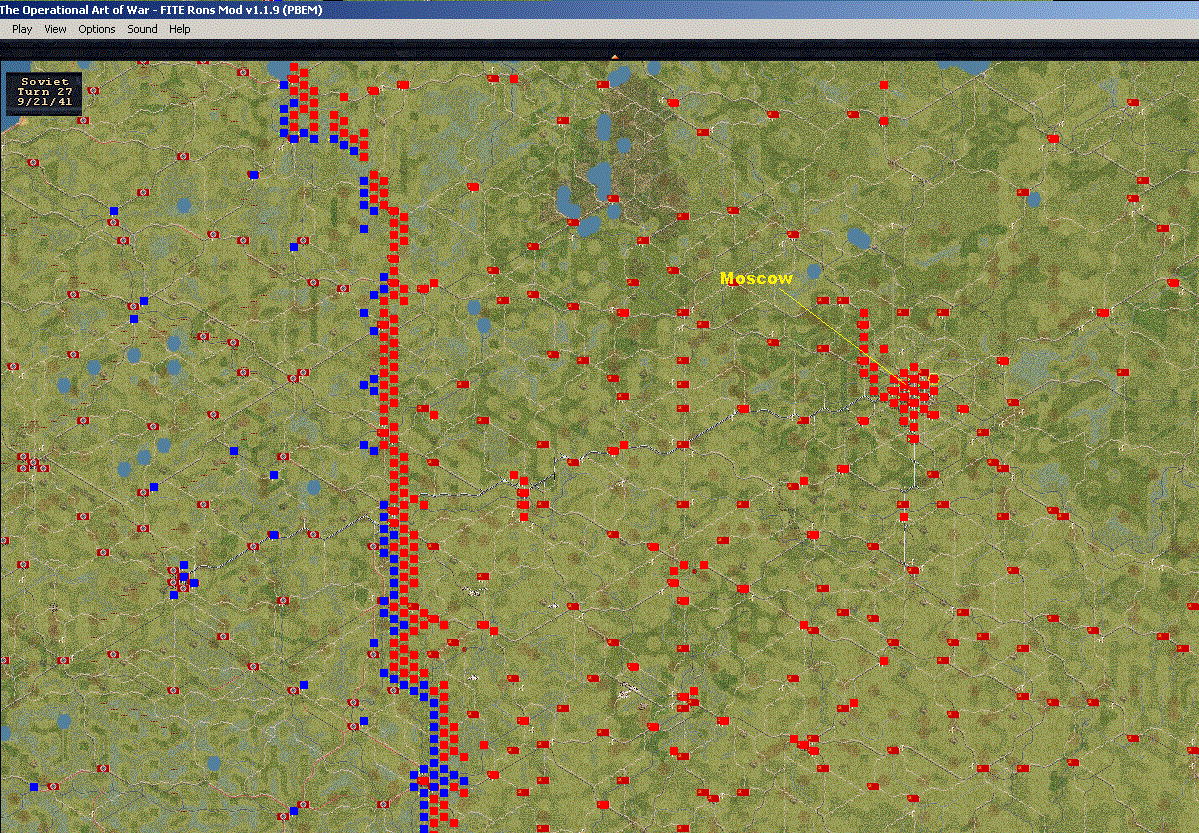Select the yellow objective marker in Moscow

pyautogui.click(x=933, y=379)
